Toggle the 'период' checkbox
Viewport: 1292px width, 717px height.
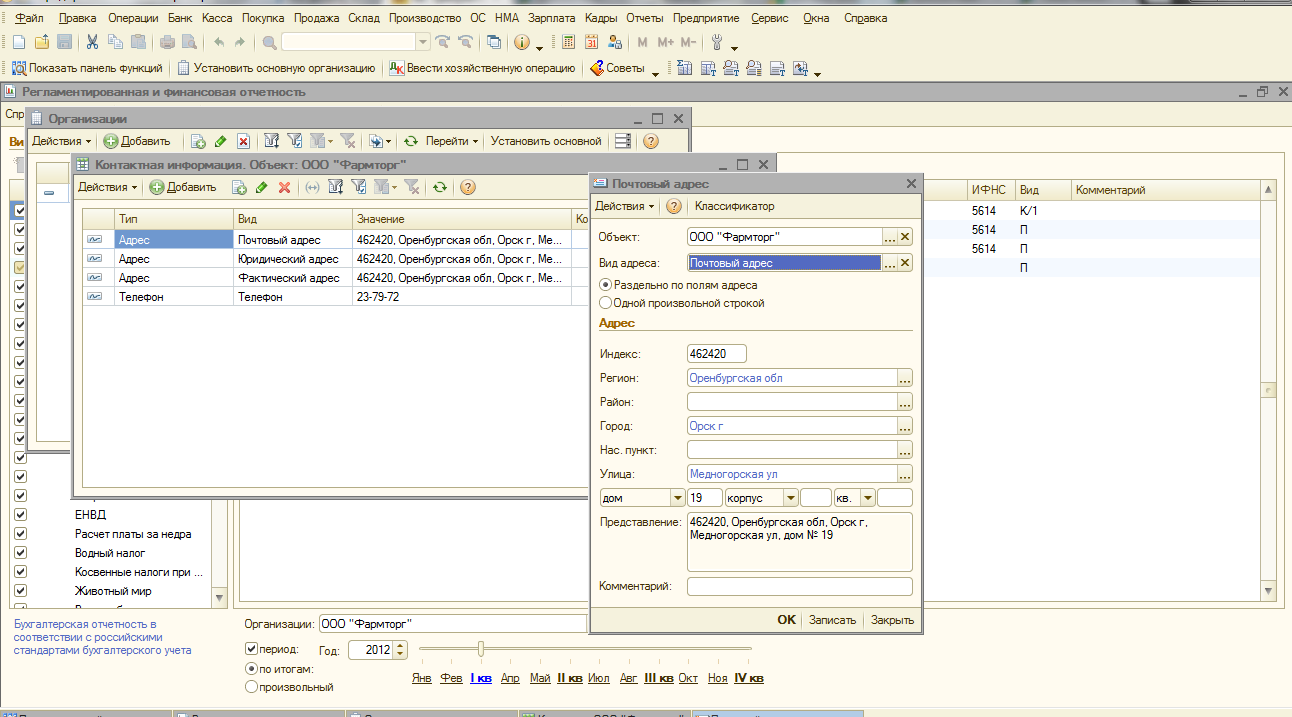coord(251,649)
